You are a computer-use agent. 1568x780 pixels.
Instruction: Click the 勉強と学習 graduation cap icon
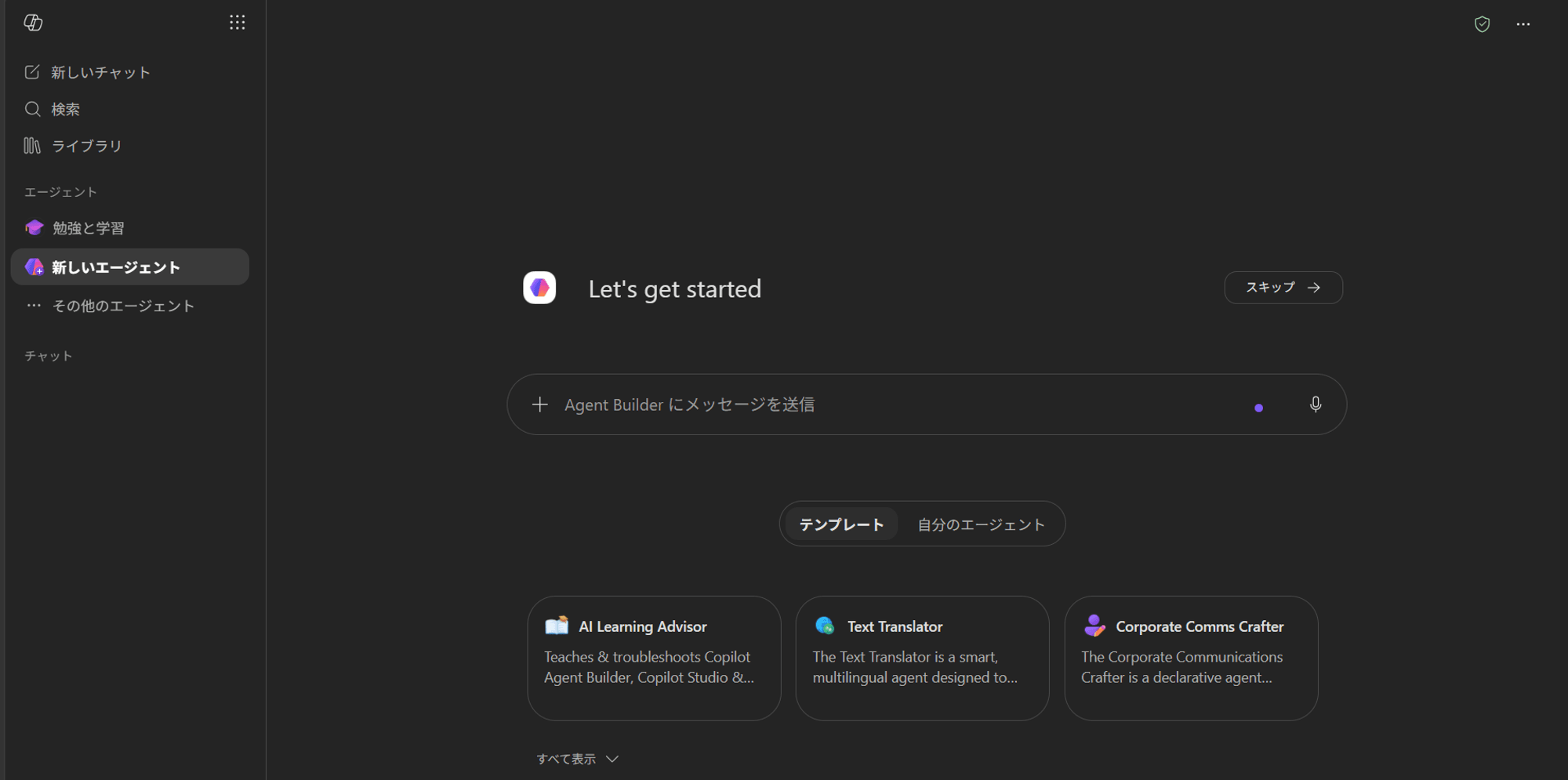pyautogui.click(x=34, y=228)
